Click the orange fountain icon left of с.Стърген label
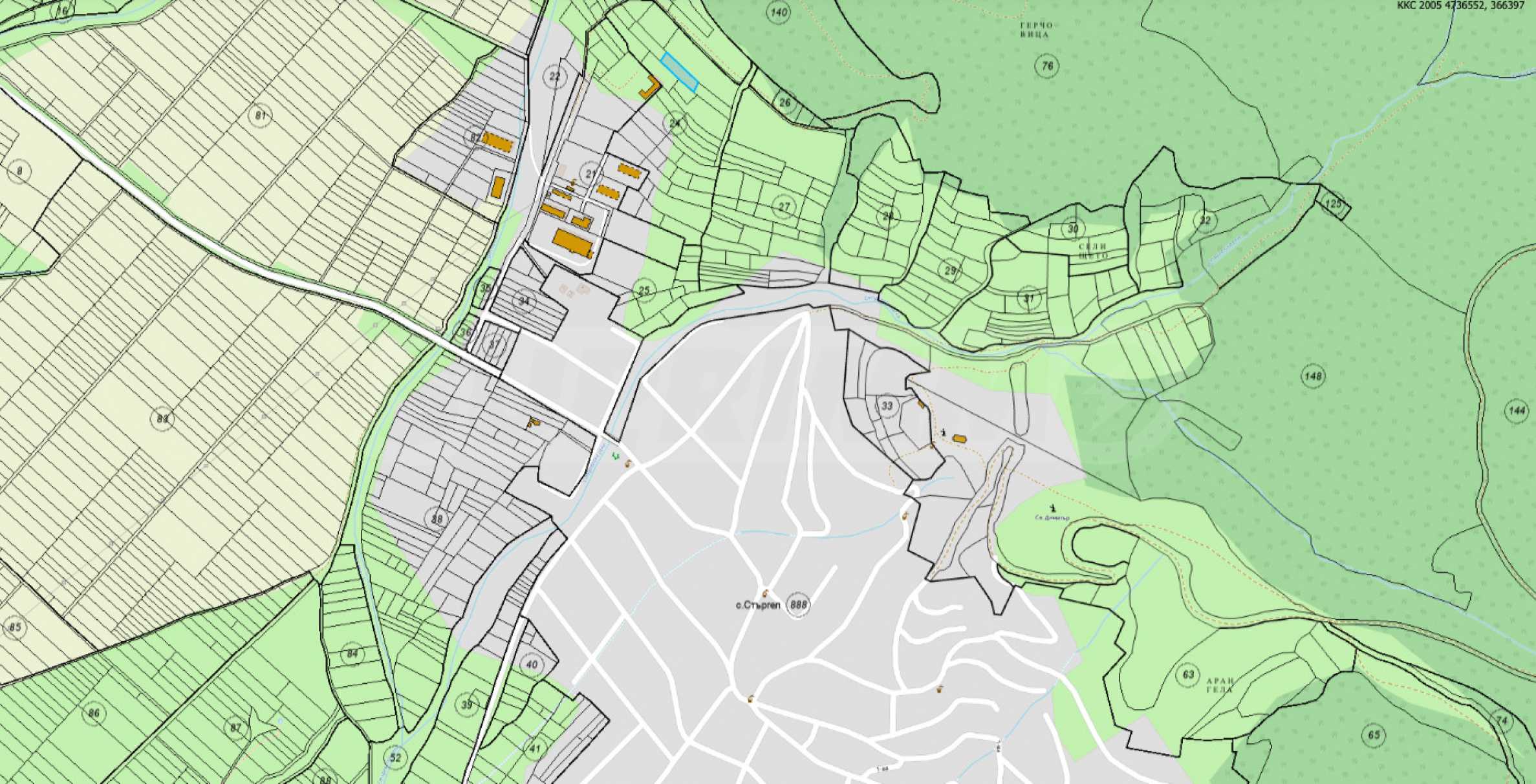 [766, 593]
